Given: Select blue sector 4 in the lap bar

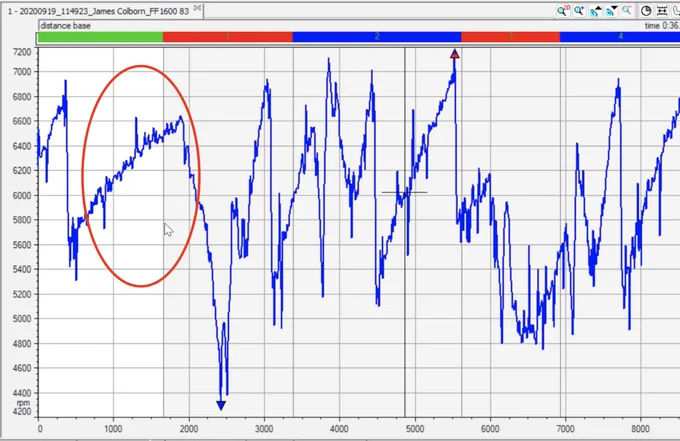Looking at the screenshot, I should tap(620, 37).
